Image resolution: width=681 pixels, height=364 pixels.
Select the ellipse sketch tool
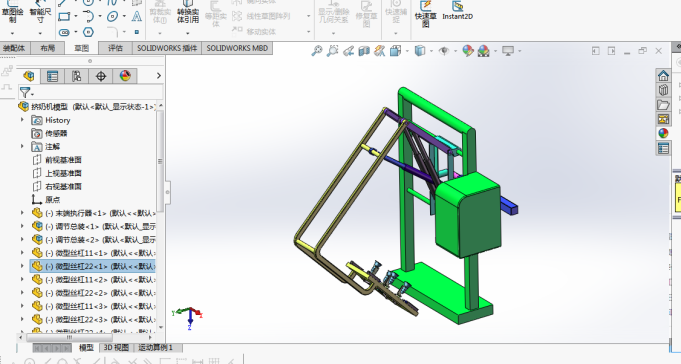coord(112,17)
